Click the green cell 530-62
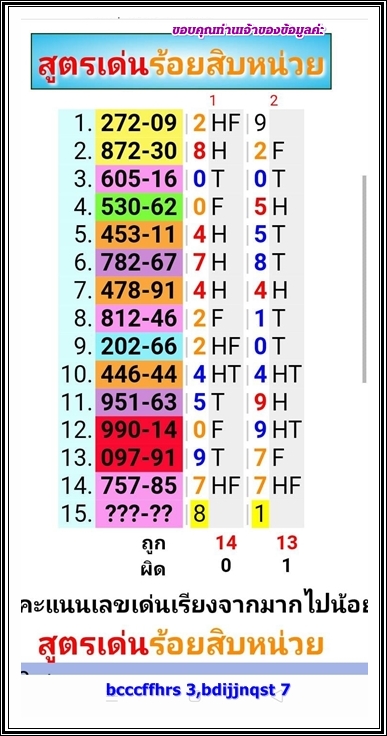This screenshot has height=736, width=387. 139,207
